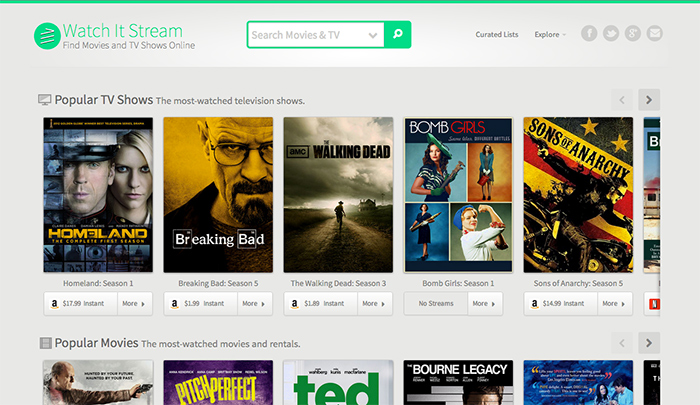Viewport: 700px width, 405px height.
Task: Click the film icon beside Popular Movies
Action: click(x=46, y=343)
